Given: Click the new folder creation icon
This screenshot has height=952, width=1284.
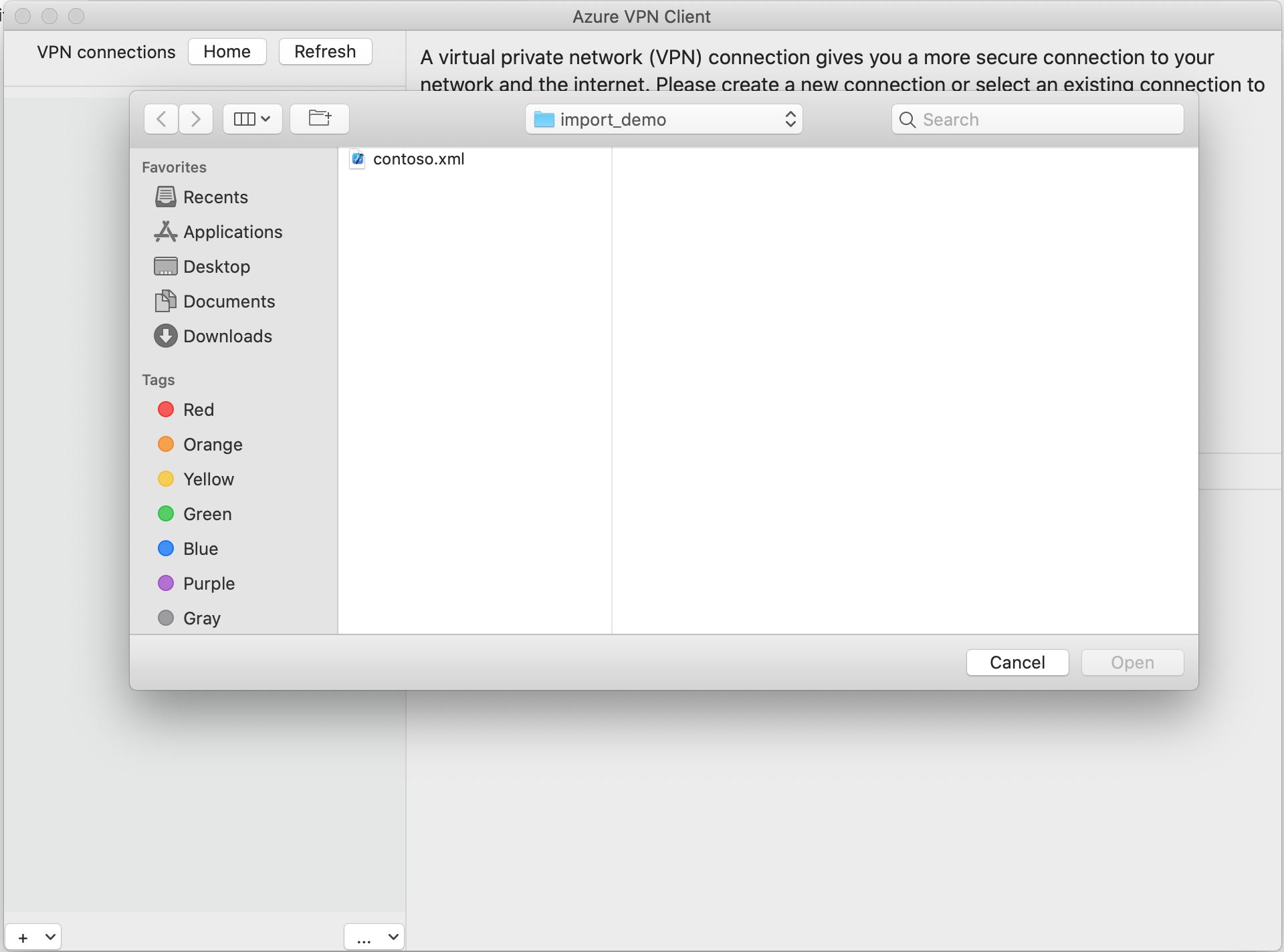Looking at the screenshot, I should pos(319,118).
